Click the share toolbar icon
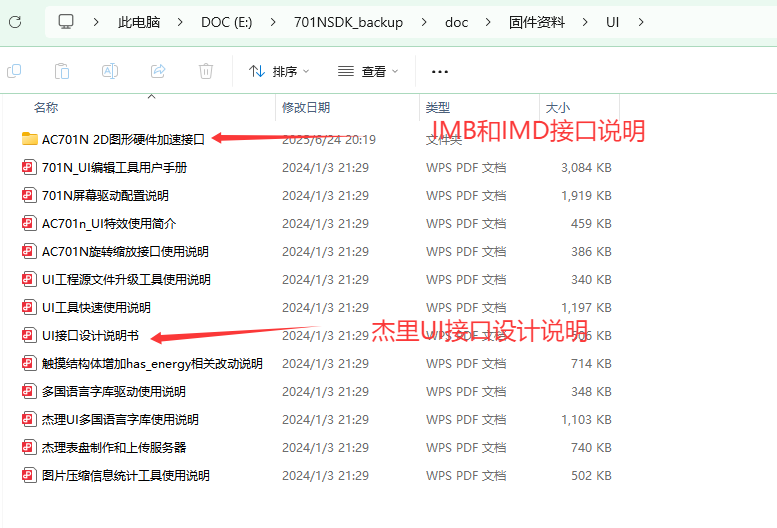 coord(158,71)
